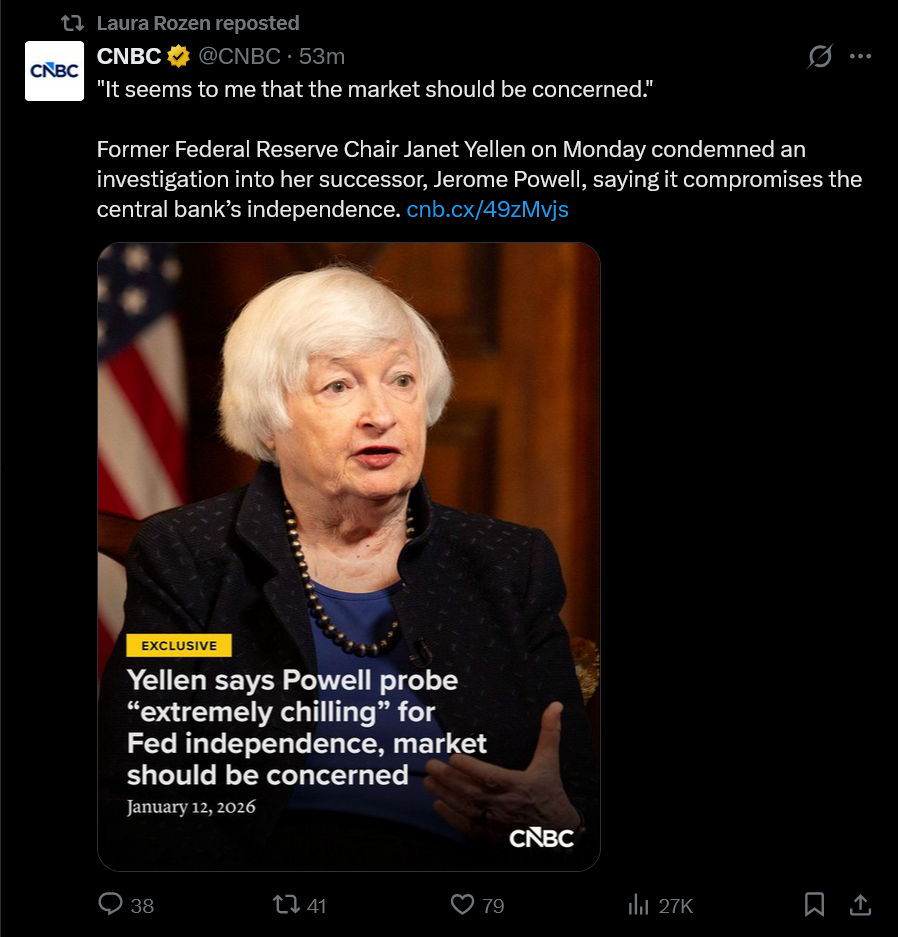This screenshot has height=937, width=898.
Task: Click the gold verified badge next to CNBC
Action: tap(178, 56)
